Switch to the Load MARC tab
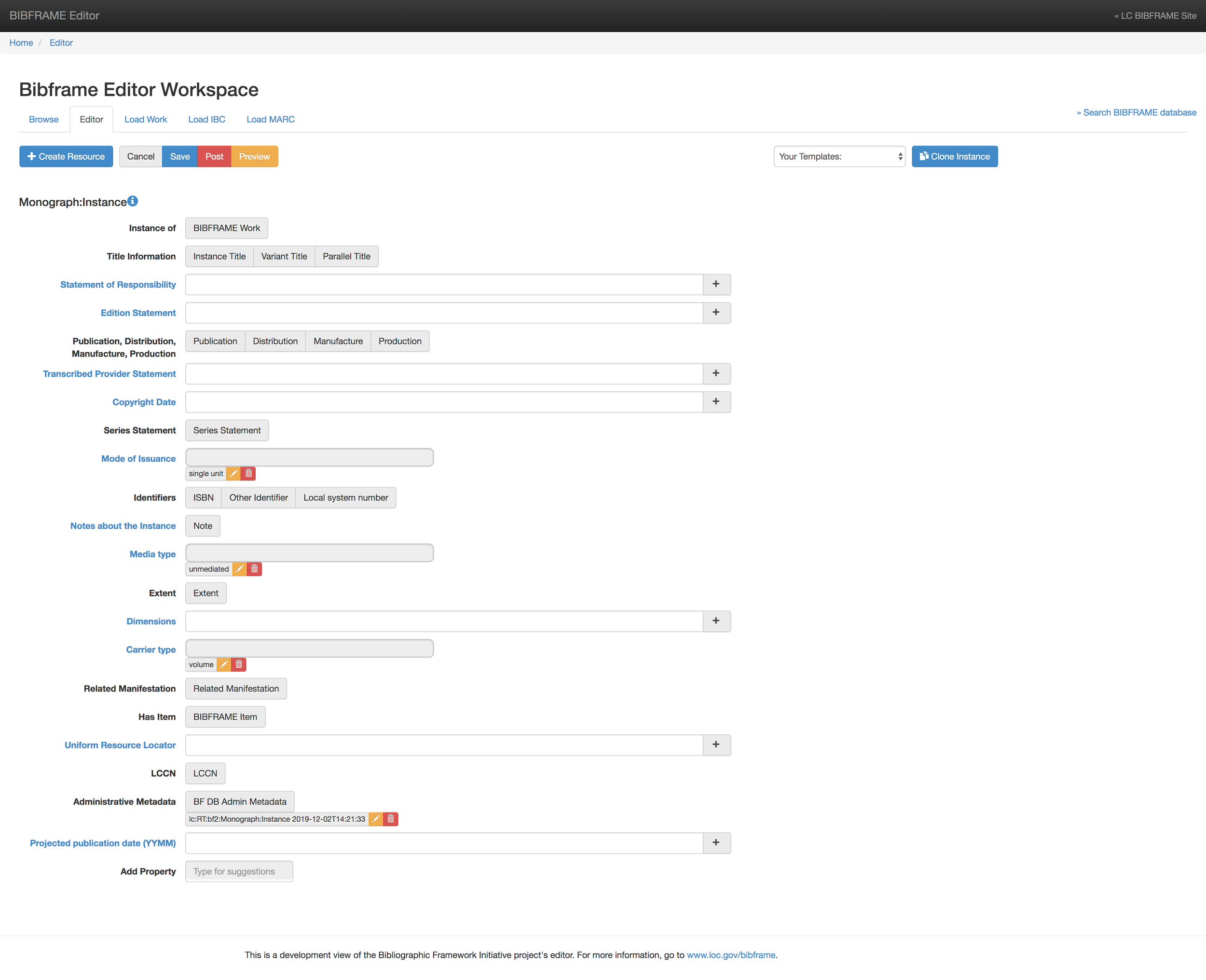Screen dimensions: 1206x980 point(270,119)
